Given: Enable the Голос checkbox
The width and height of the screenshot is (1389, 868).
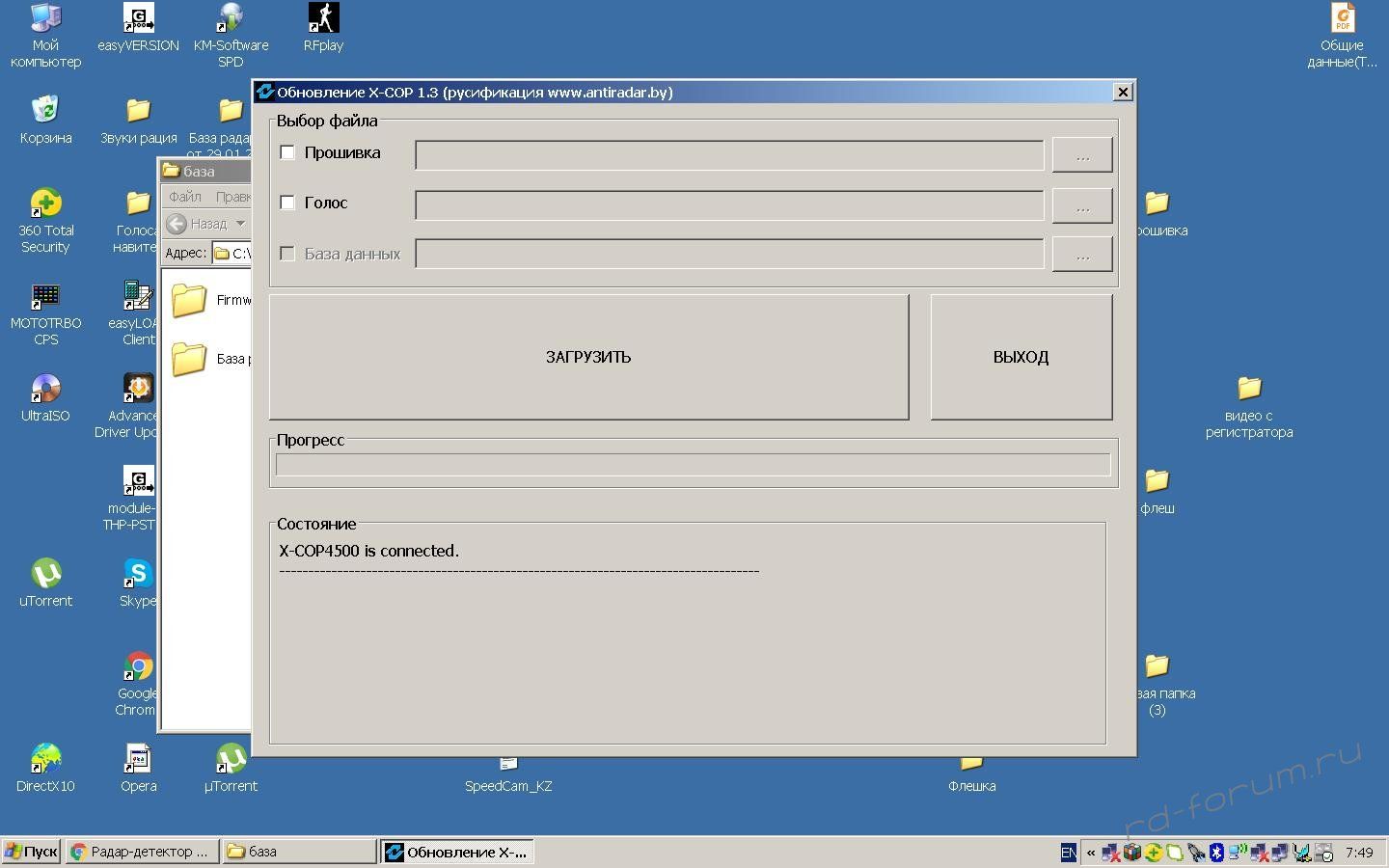Looking at the screenshot, I should [x=287, y=203].
